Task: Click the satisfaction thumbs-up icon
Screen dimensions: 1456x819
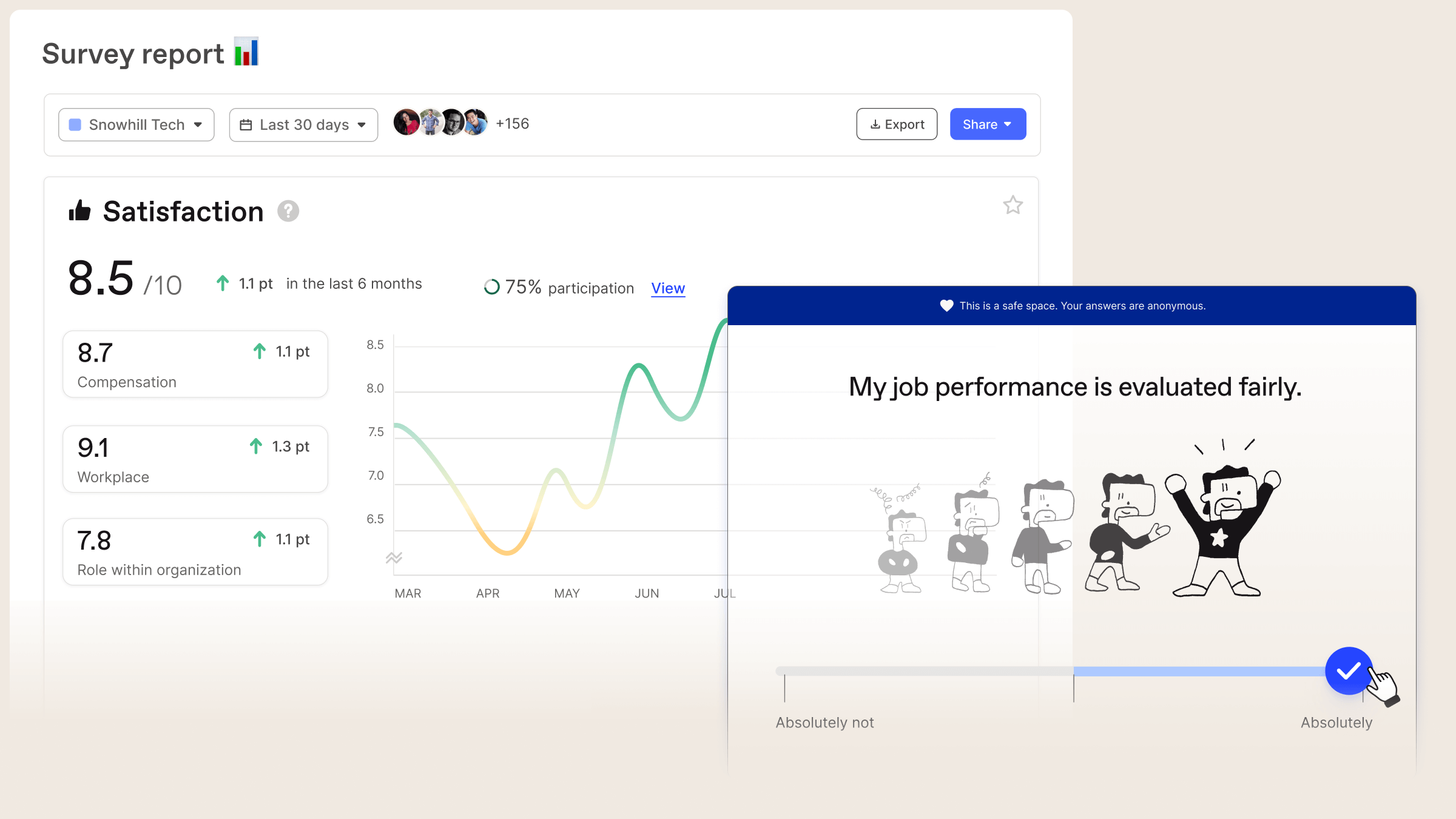Action: pyautogui.click(x=80, y=211)
